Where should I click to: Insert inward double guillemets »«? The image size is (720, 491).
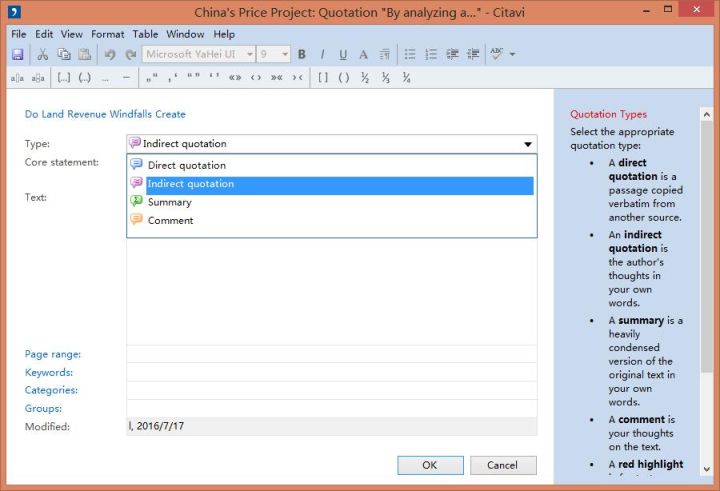[x=277, y=78]
